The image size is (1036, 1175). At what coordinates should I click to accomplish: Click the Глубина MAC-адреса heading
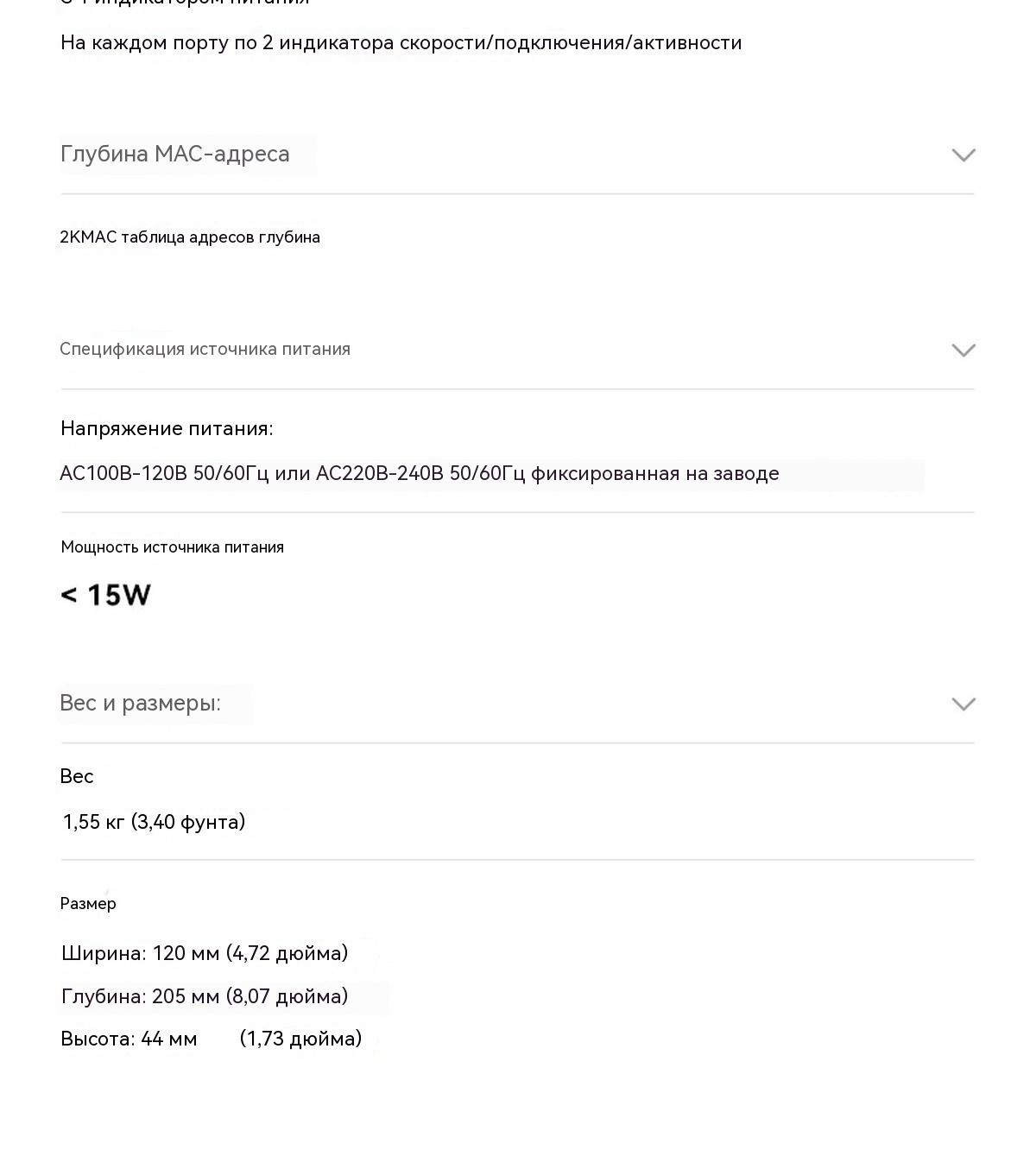(175, 155)
